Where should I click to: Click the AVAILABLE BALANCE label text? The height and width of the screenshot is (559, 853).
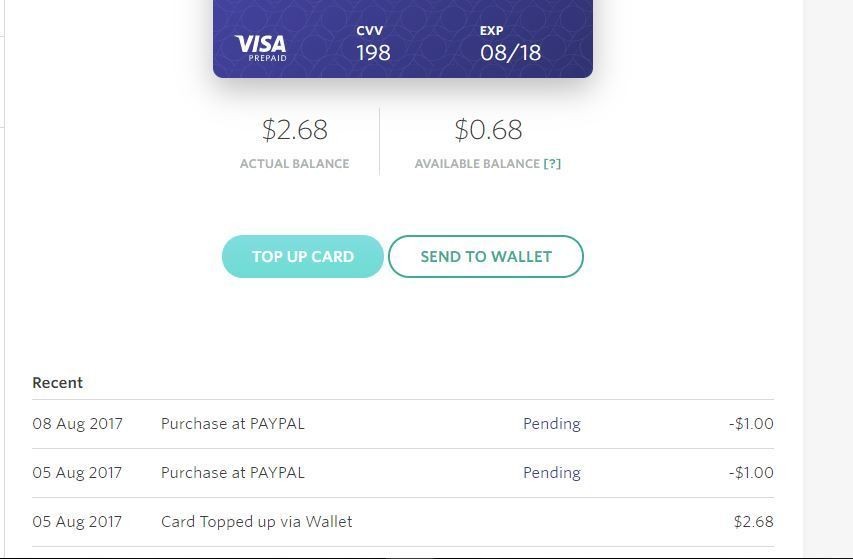(x=477, y=164)
